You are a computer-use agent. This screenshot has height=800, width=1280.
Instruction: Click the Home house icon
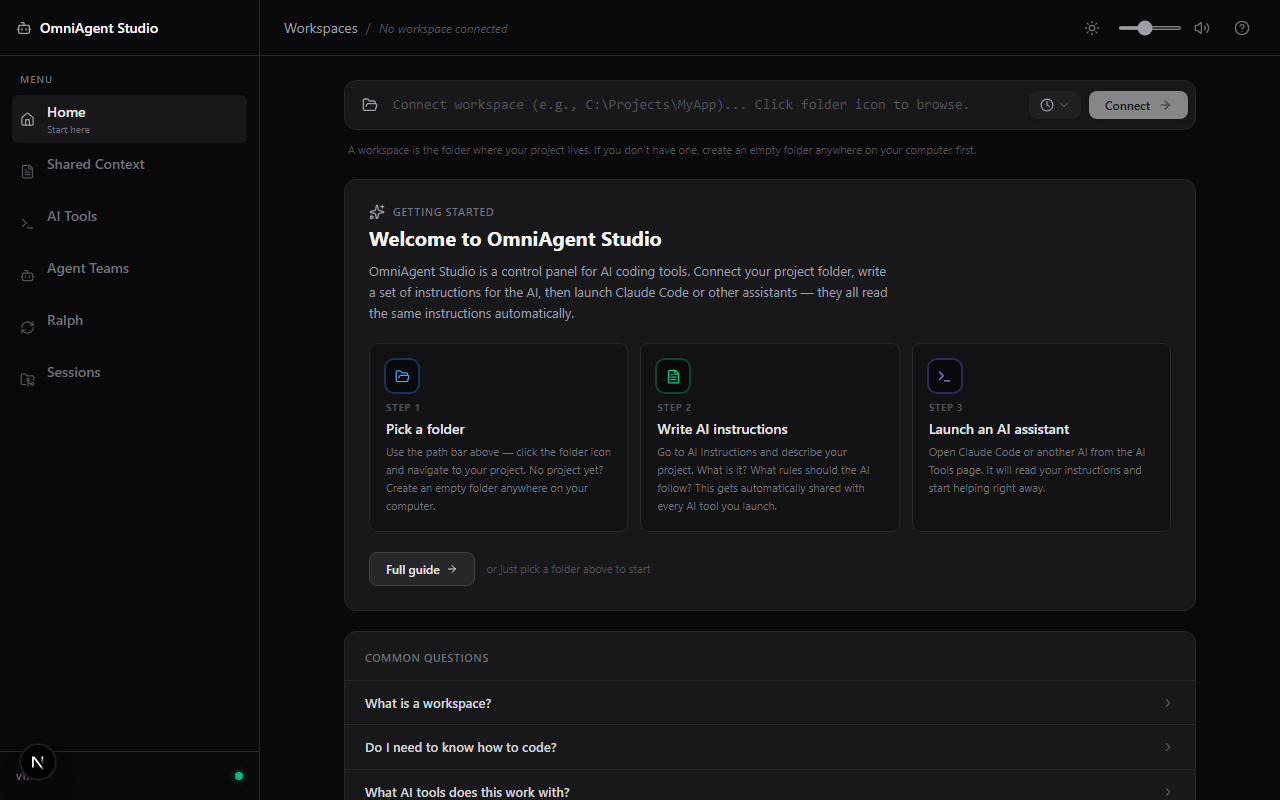pos(28,119)
